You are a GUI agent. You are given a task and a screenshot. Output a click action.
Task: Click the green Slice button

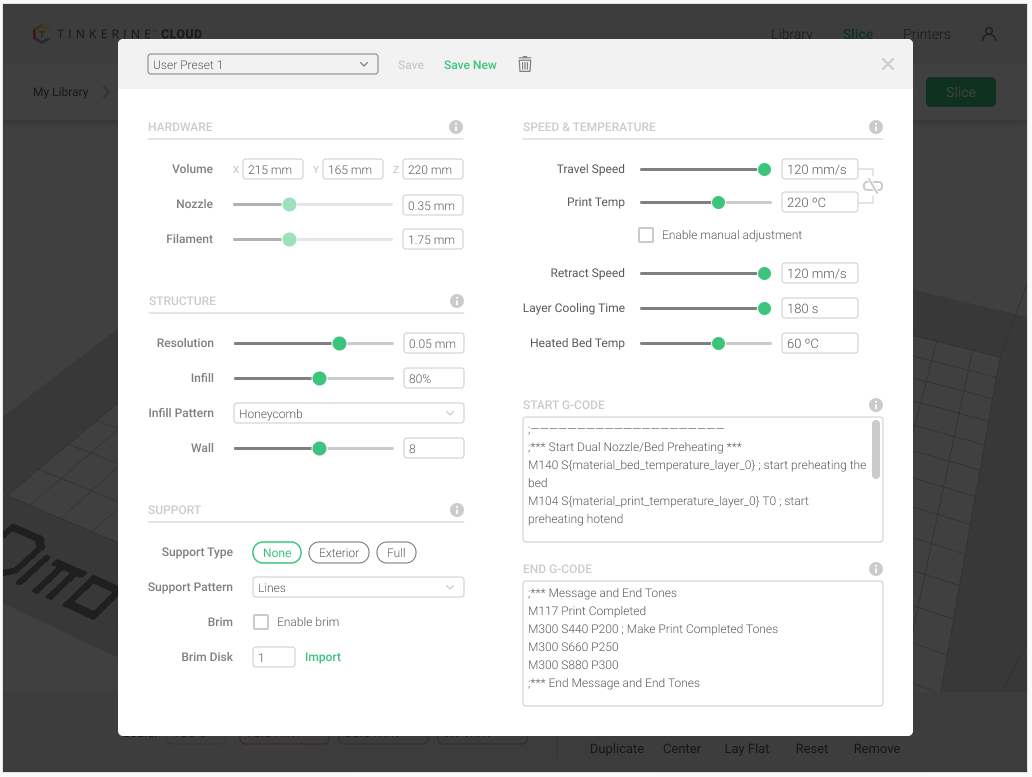pos(961,92)
